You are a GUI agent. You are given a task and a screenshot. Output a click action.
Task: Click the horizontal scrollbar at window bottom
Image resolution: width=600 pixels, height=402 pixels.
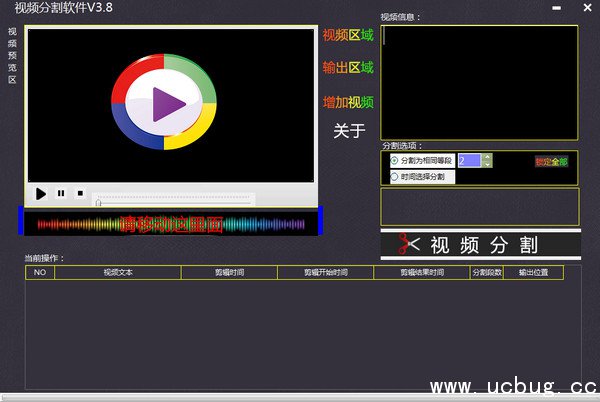(300, 397)
